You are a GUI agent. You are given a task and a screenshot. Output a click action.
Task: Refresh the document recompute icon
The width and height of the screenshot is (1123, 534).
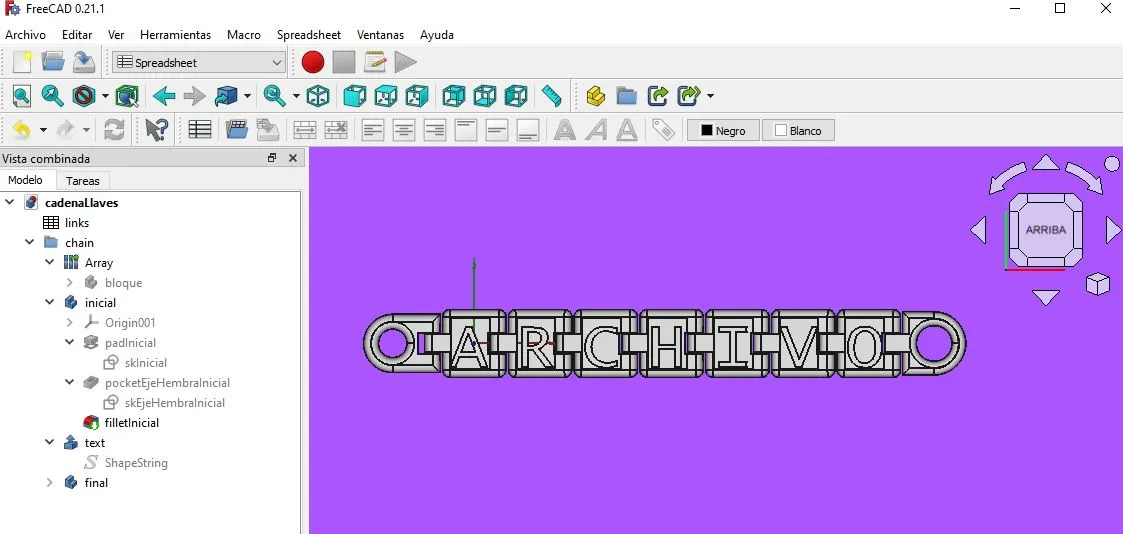(114, 130)
